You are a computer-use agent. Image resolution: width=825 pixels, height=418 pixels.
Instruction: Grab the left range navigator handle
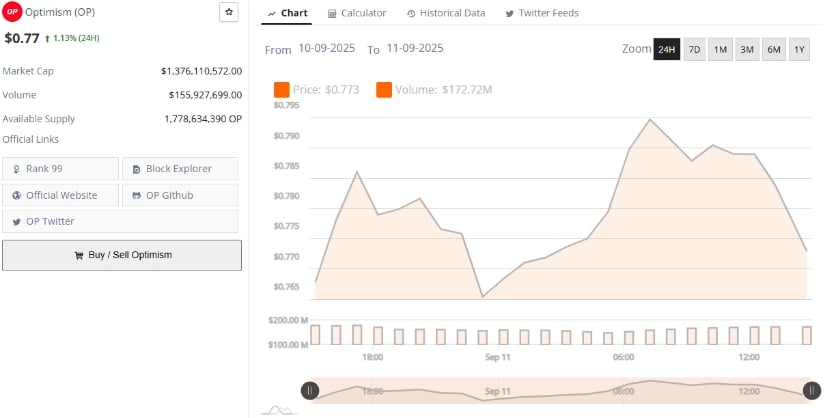(310, 391)
